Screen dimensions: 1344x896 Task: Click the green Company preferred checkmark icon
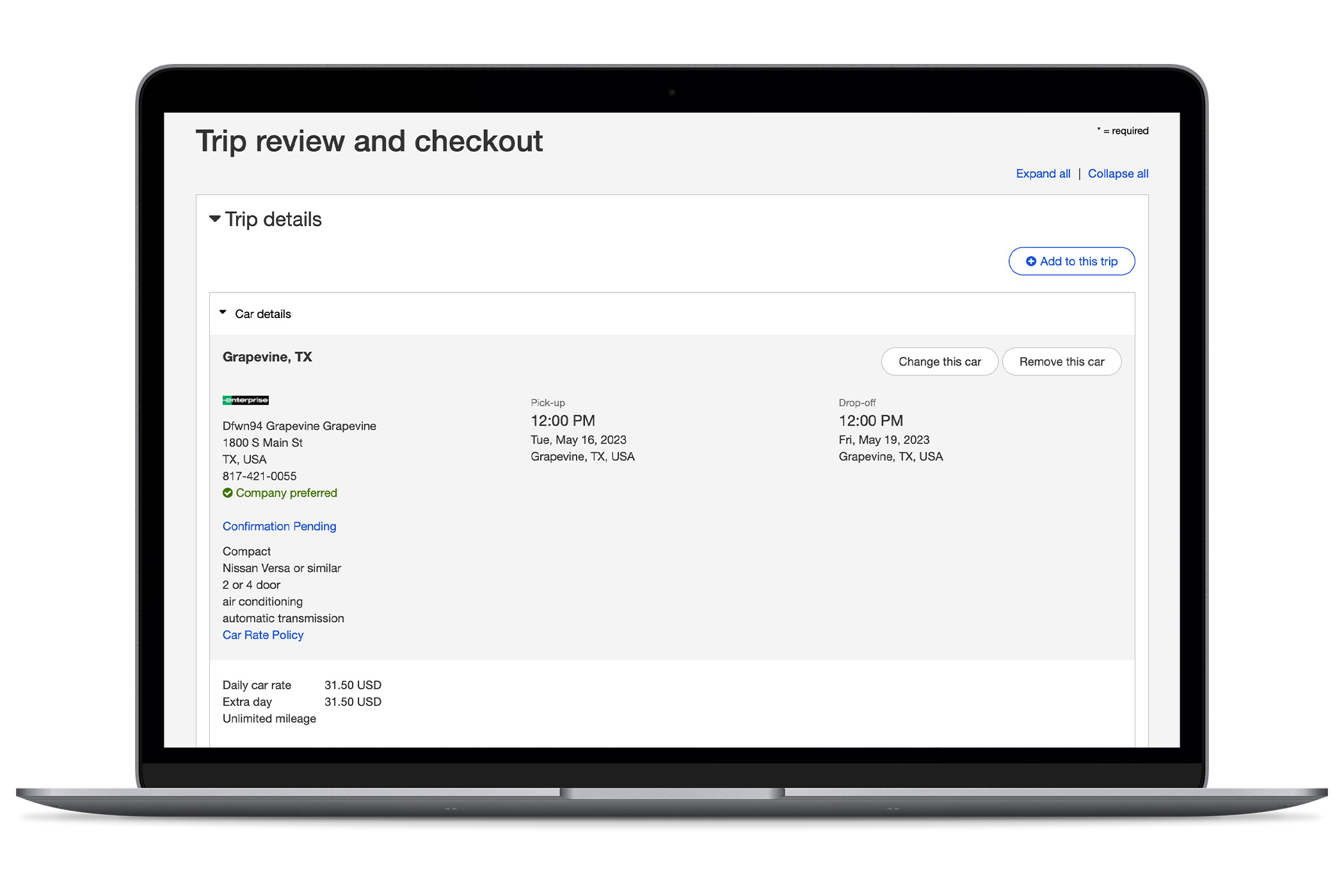coord(228,493)
